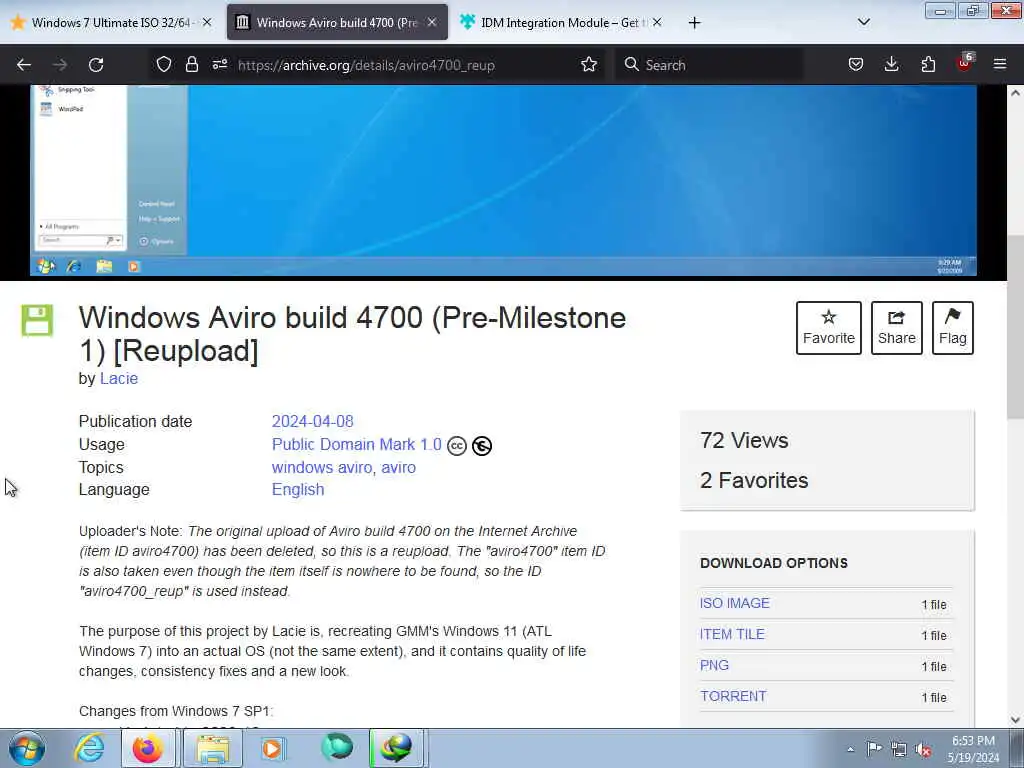Flag this archive item

[x=952, y=328]
